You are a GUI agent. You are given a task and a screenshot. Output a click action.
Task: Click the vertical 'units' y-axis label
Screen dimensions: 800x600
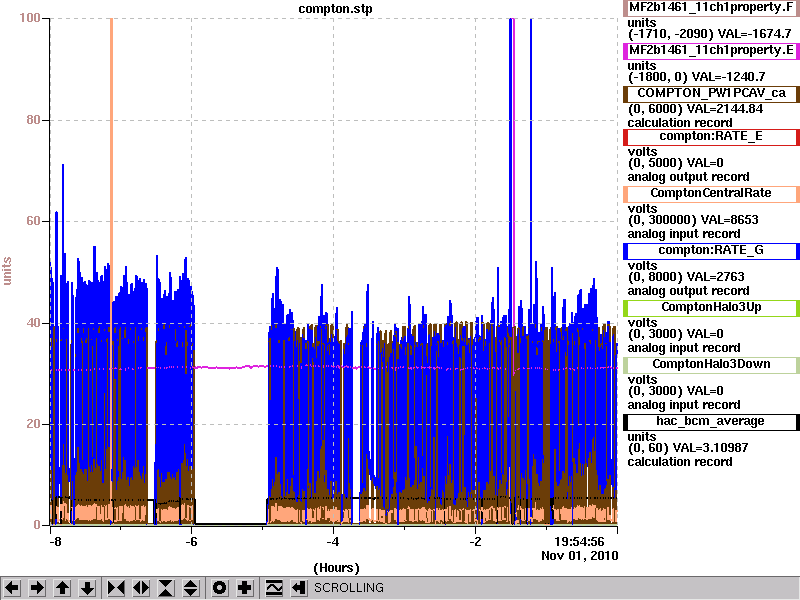pyautogui.click(x=7, y=271)
